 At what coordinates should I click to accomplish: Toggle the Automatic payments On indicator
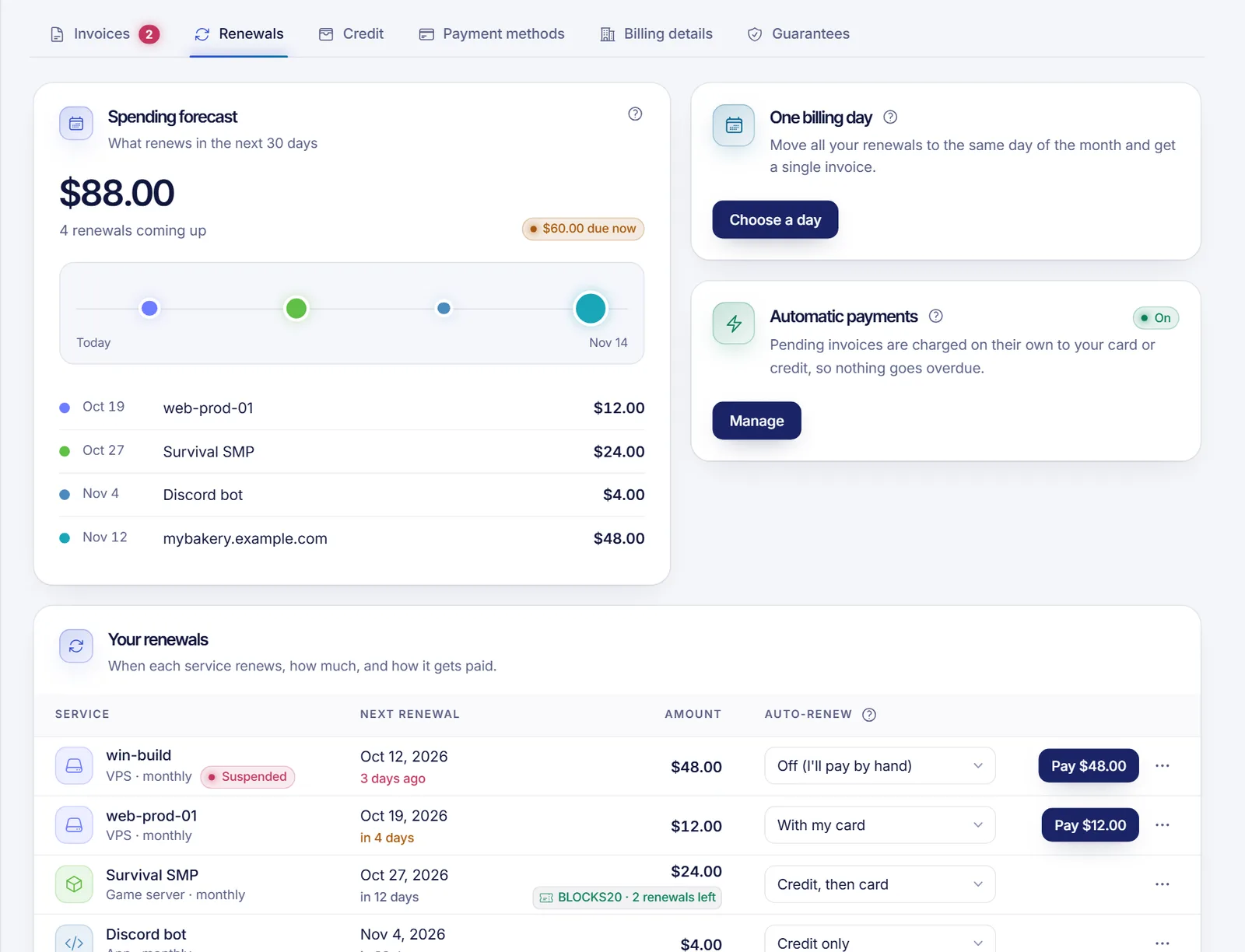(x=1156, y=318)
